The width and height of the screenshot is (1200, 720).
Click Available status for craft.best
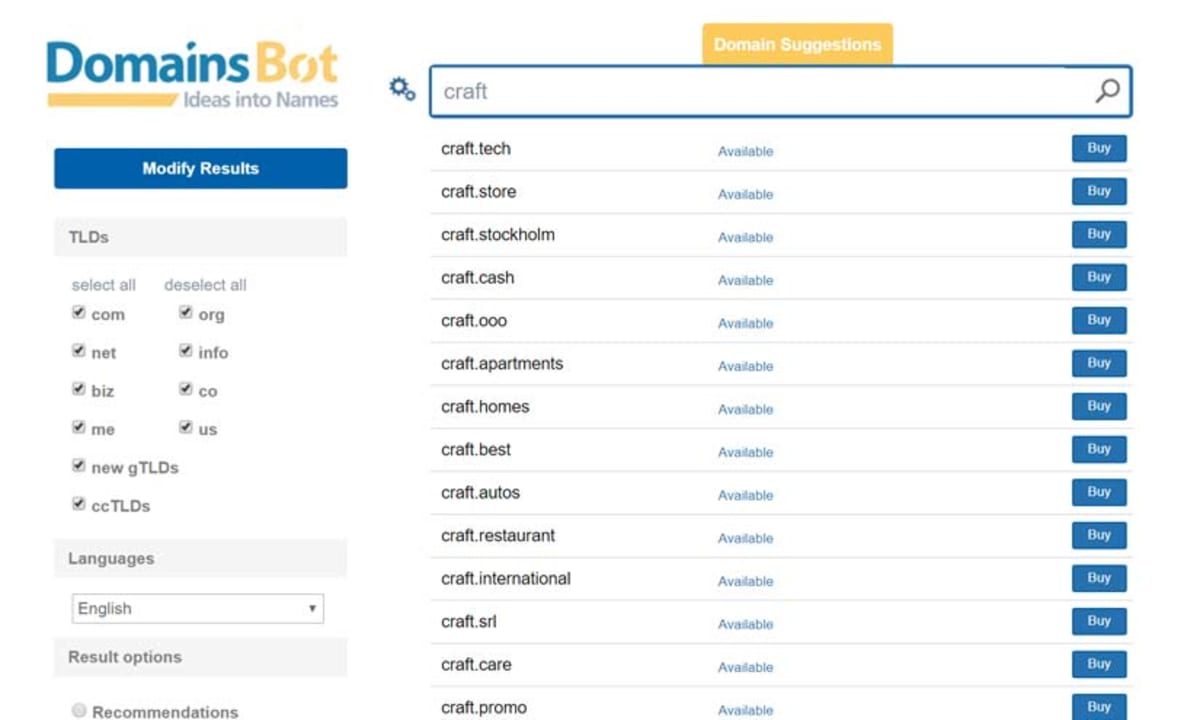[746, 452]
